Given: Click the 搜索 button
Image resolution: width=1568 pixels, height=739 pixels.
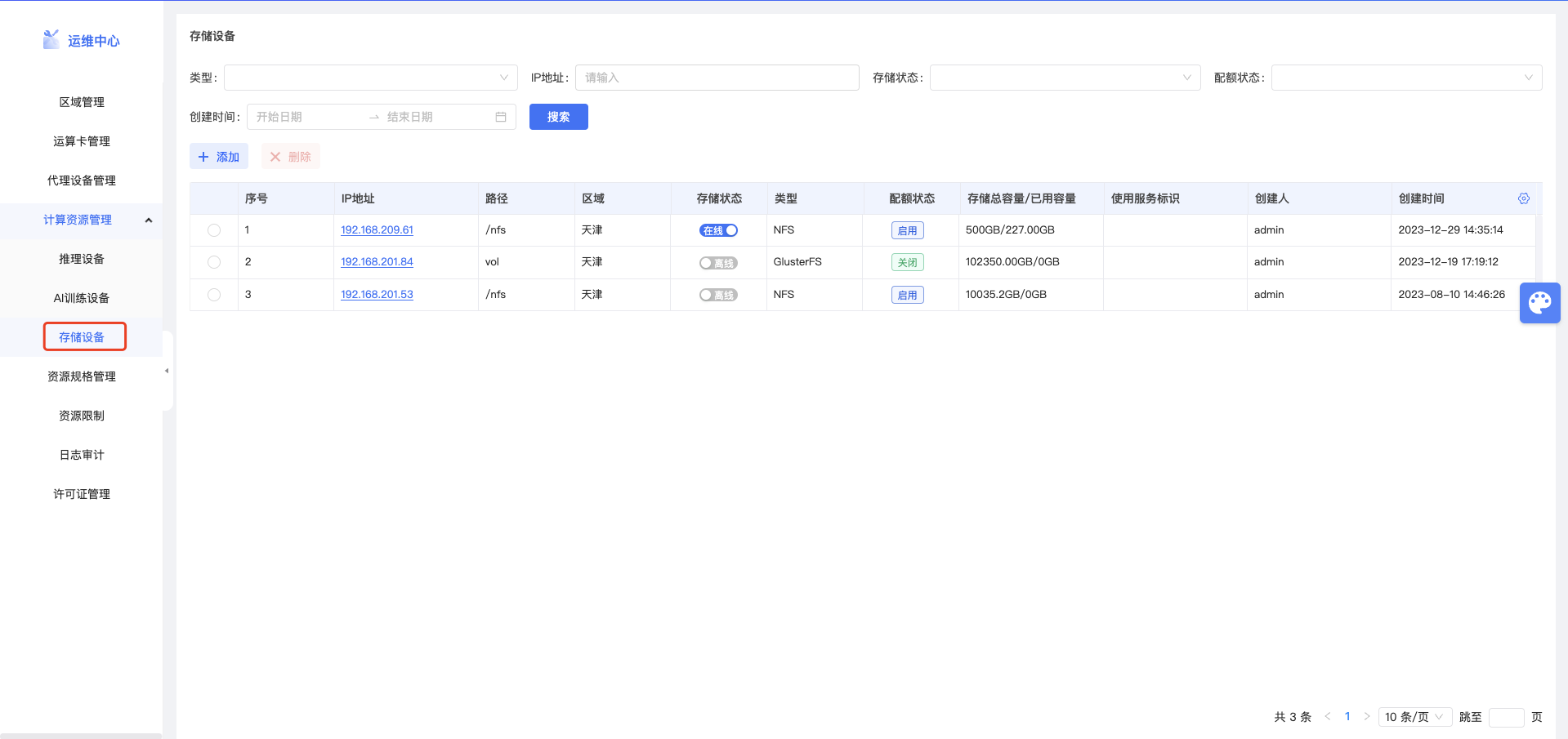Looking at the screenshot, I should (559, 117).
